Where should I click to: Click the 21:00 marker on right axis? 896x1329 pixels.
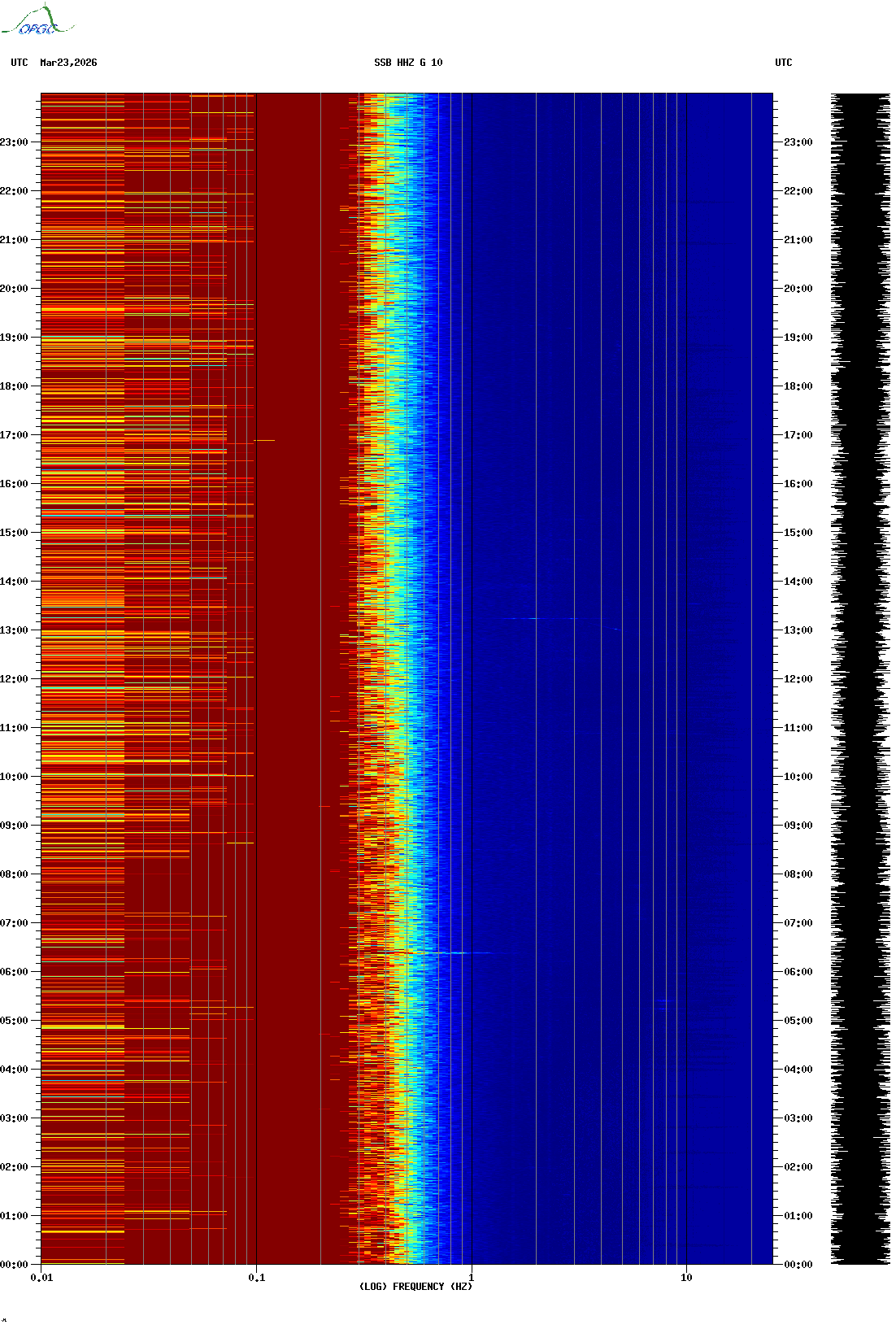[x=798, y=240]
